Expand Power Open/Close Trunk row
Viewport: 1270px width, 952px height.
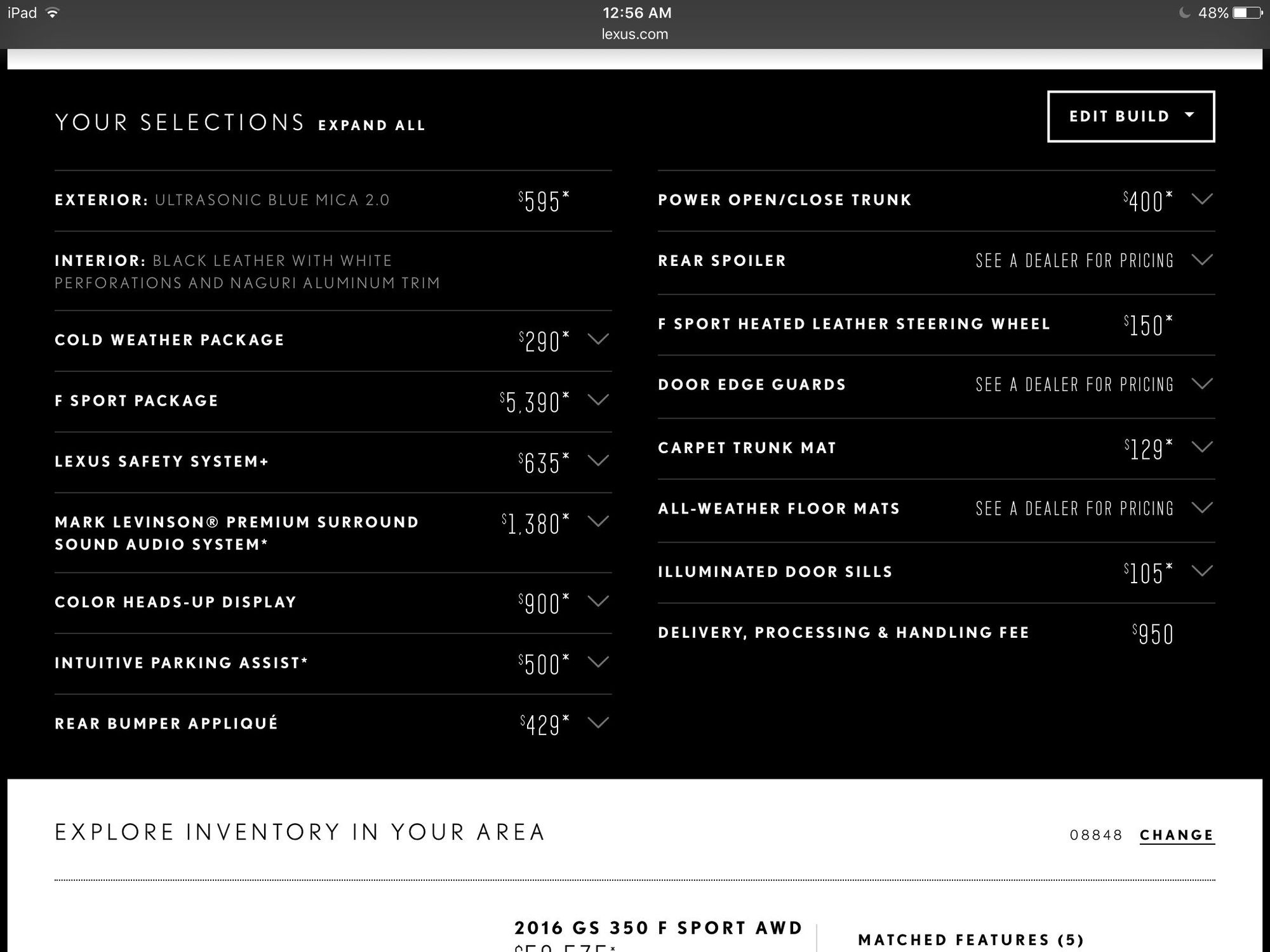point(1202,199)
